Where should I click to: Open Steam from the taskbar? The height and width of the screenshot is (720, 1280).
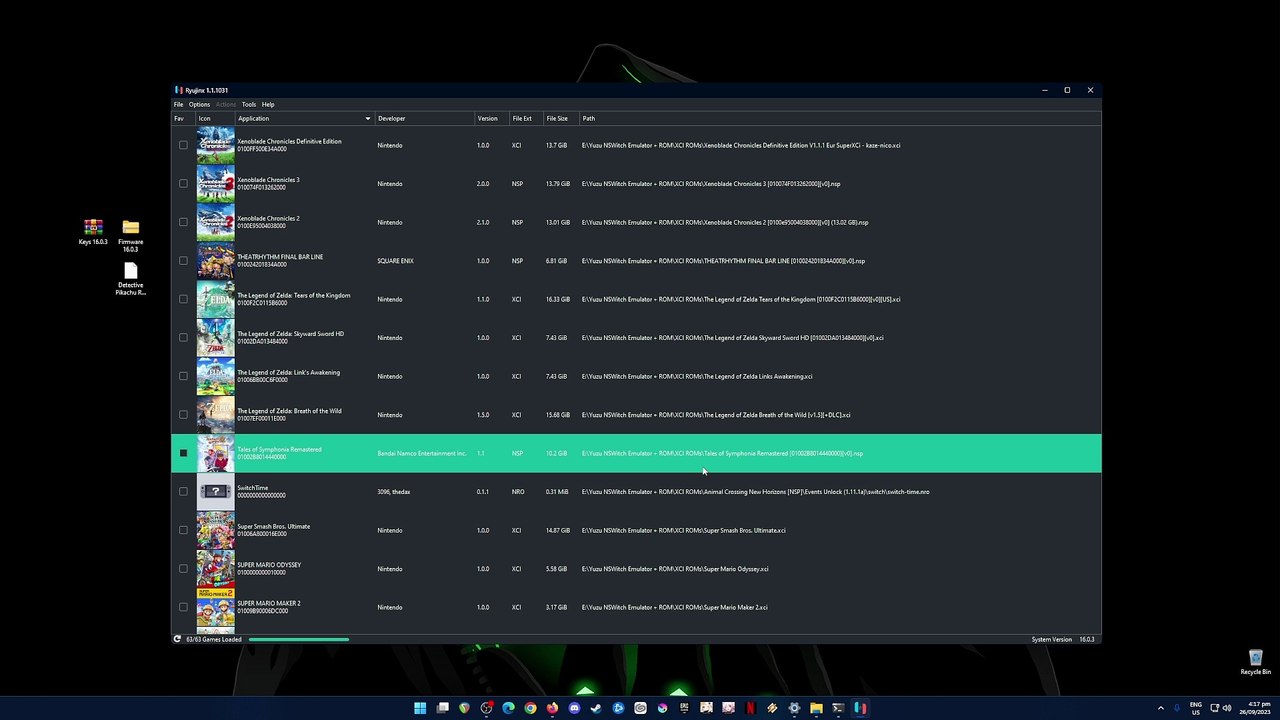pos(596,708)
